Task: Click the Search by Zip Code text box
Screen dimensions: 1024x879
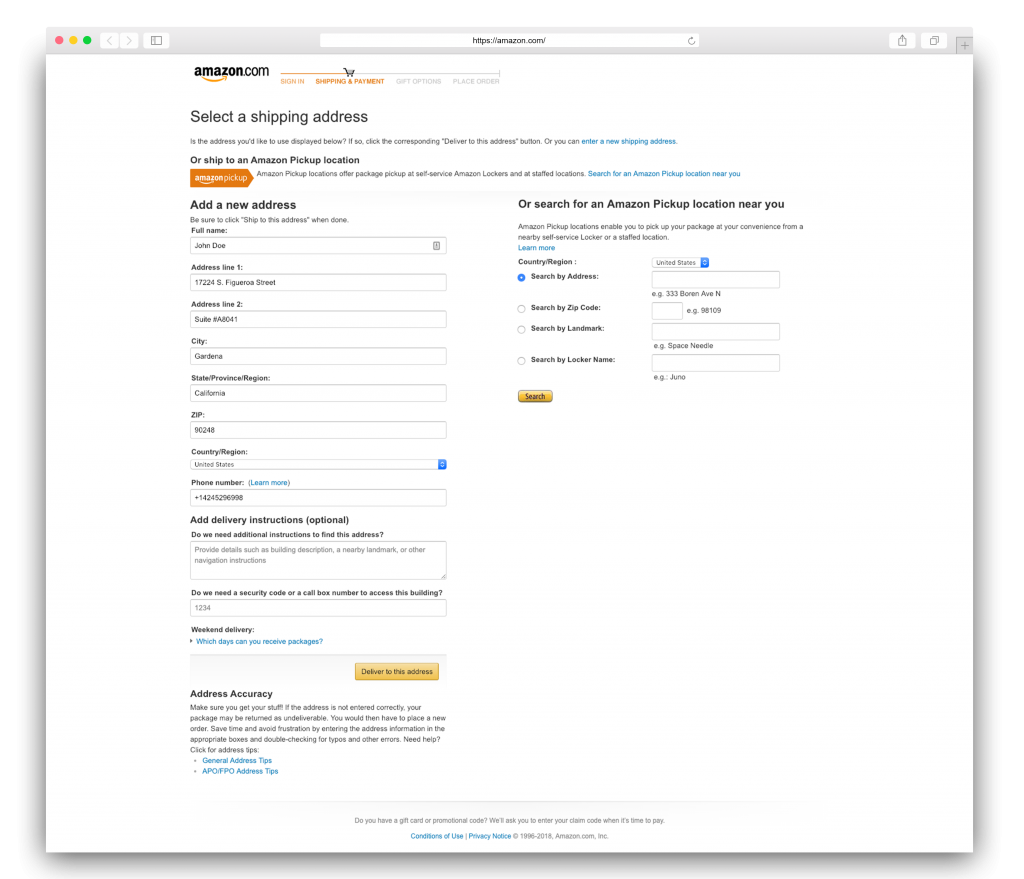Action: pyautogui.click(x=667, y=310)
